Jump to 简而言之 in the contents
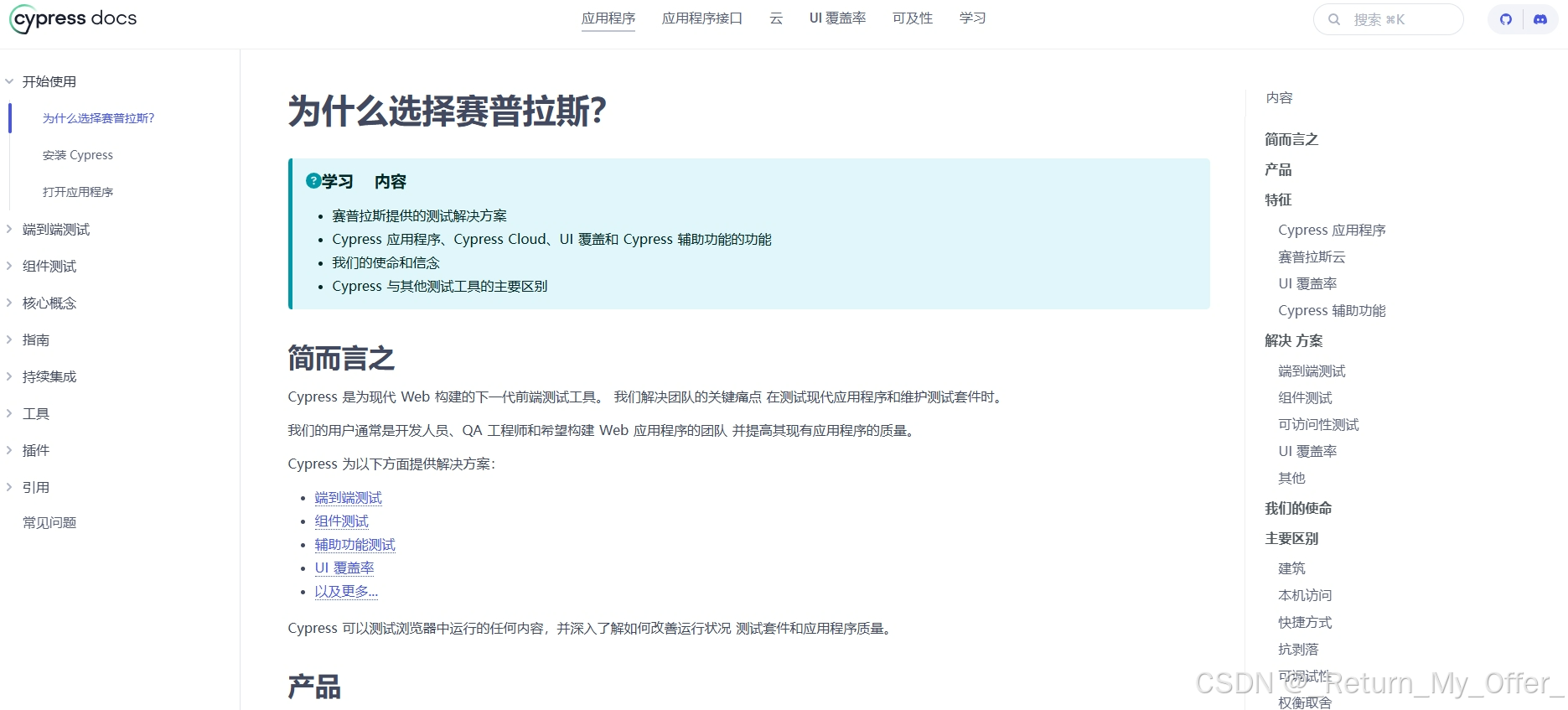Viewport: 1568px width, 710px height. tap(1291, 139)
